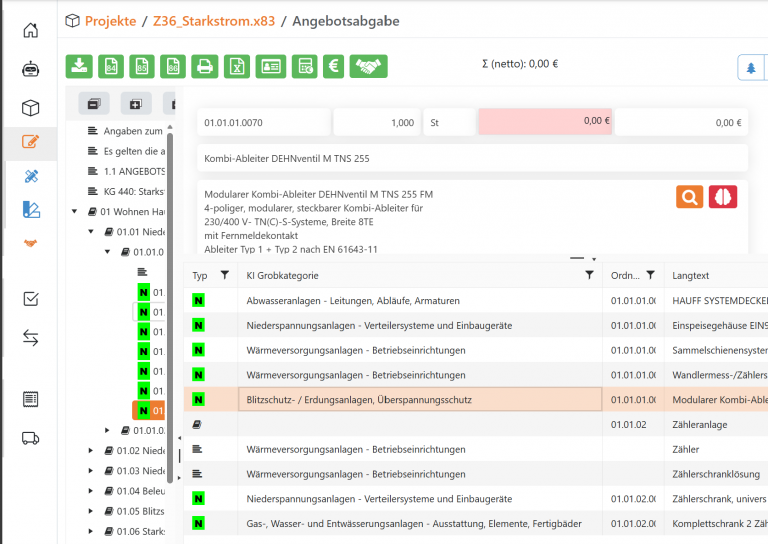Click the green download/import toolbar button

(79, 66)
